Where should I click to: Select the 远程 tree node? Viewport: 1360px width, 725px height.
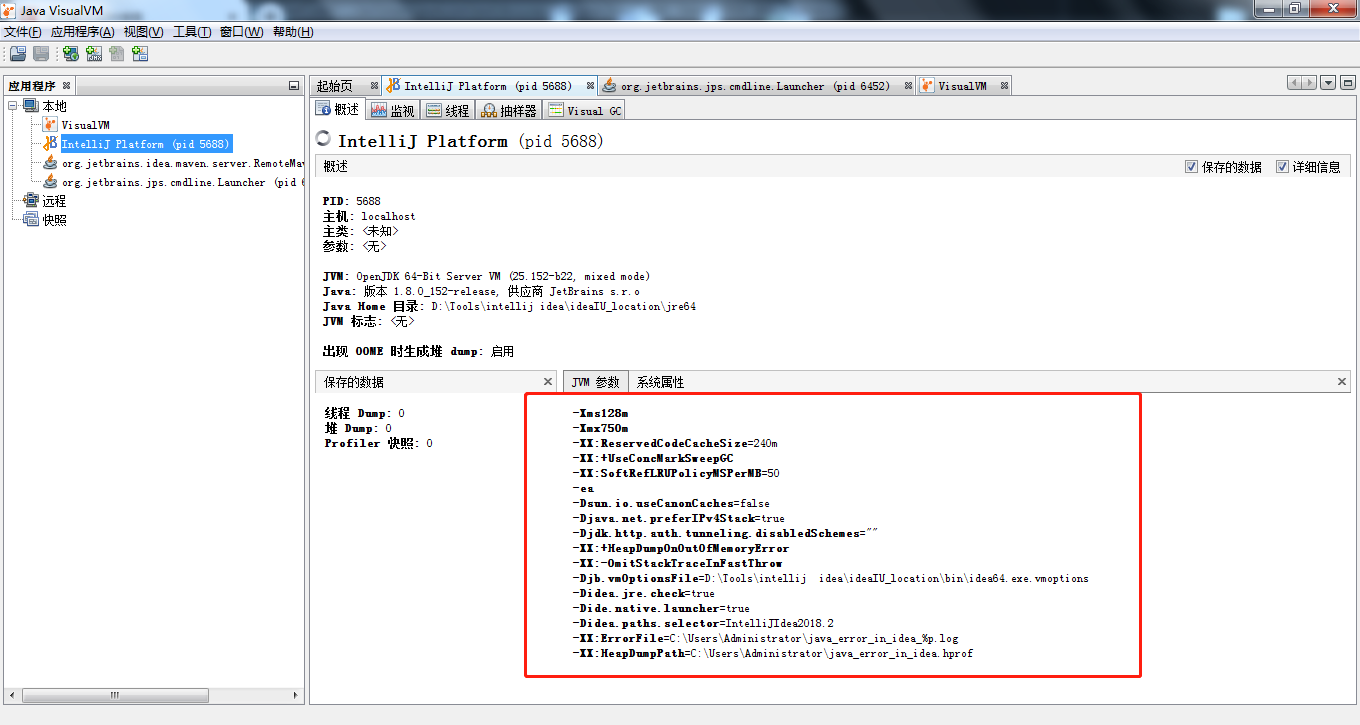54,201
